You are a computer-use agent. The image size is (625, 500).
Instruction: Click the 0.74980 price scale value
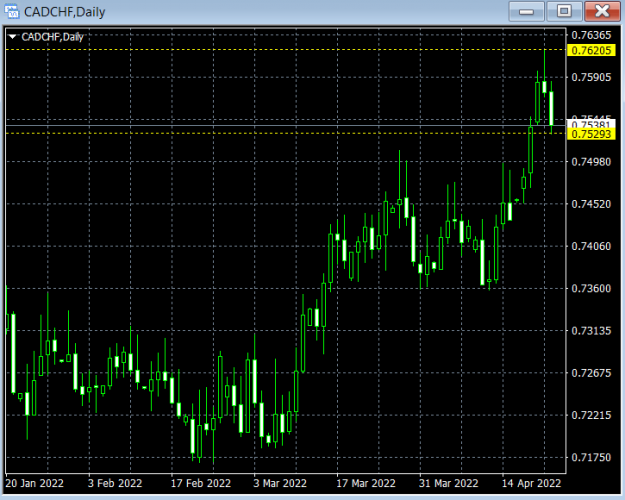591,162
